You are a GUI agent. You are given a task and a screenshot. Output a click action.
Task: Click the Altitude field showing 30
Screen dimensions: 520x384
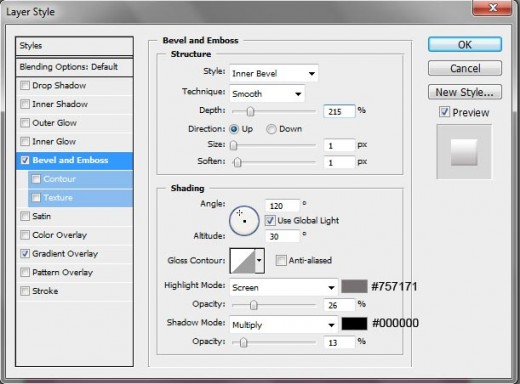282,236
